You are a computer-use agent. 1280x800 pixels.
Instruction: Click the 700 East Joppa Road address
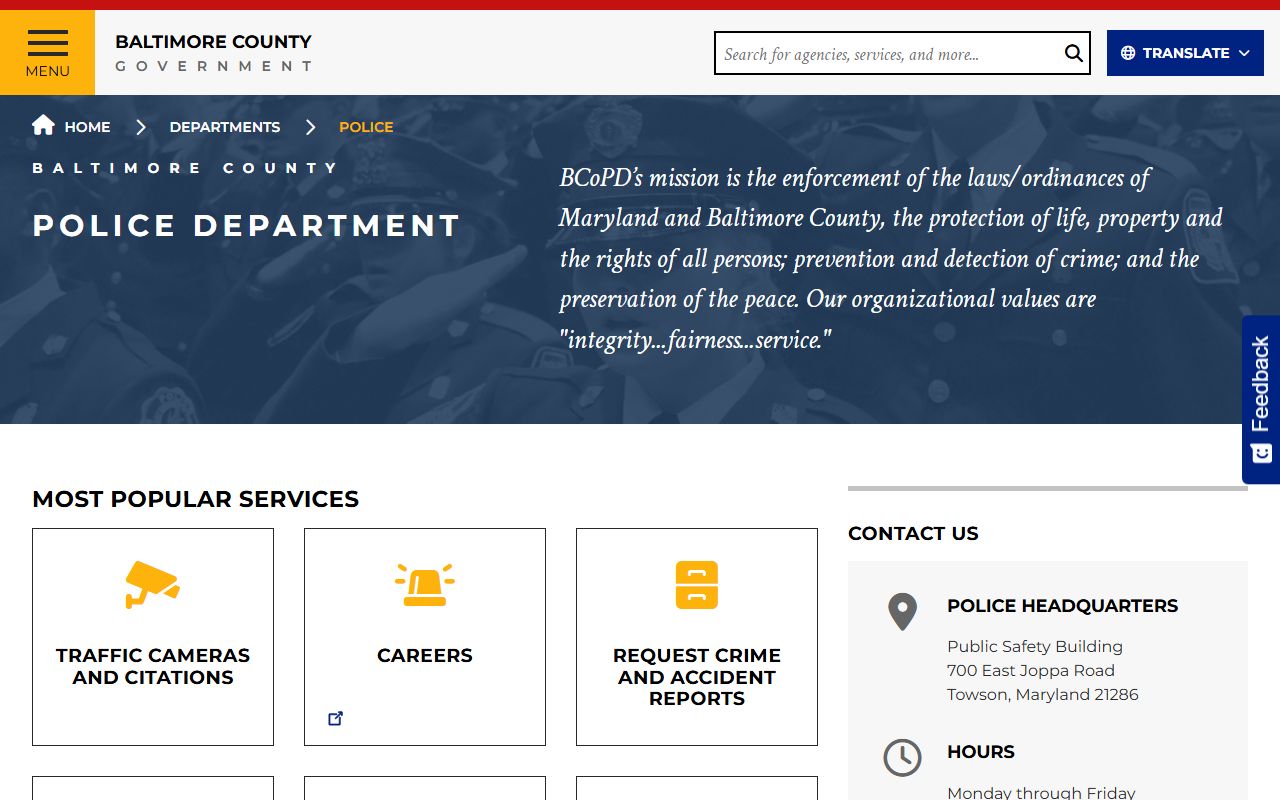click(1031, 670)
